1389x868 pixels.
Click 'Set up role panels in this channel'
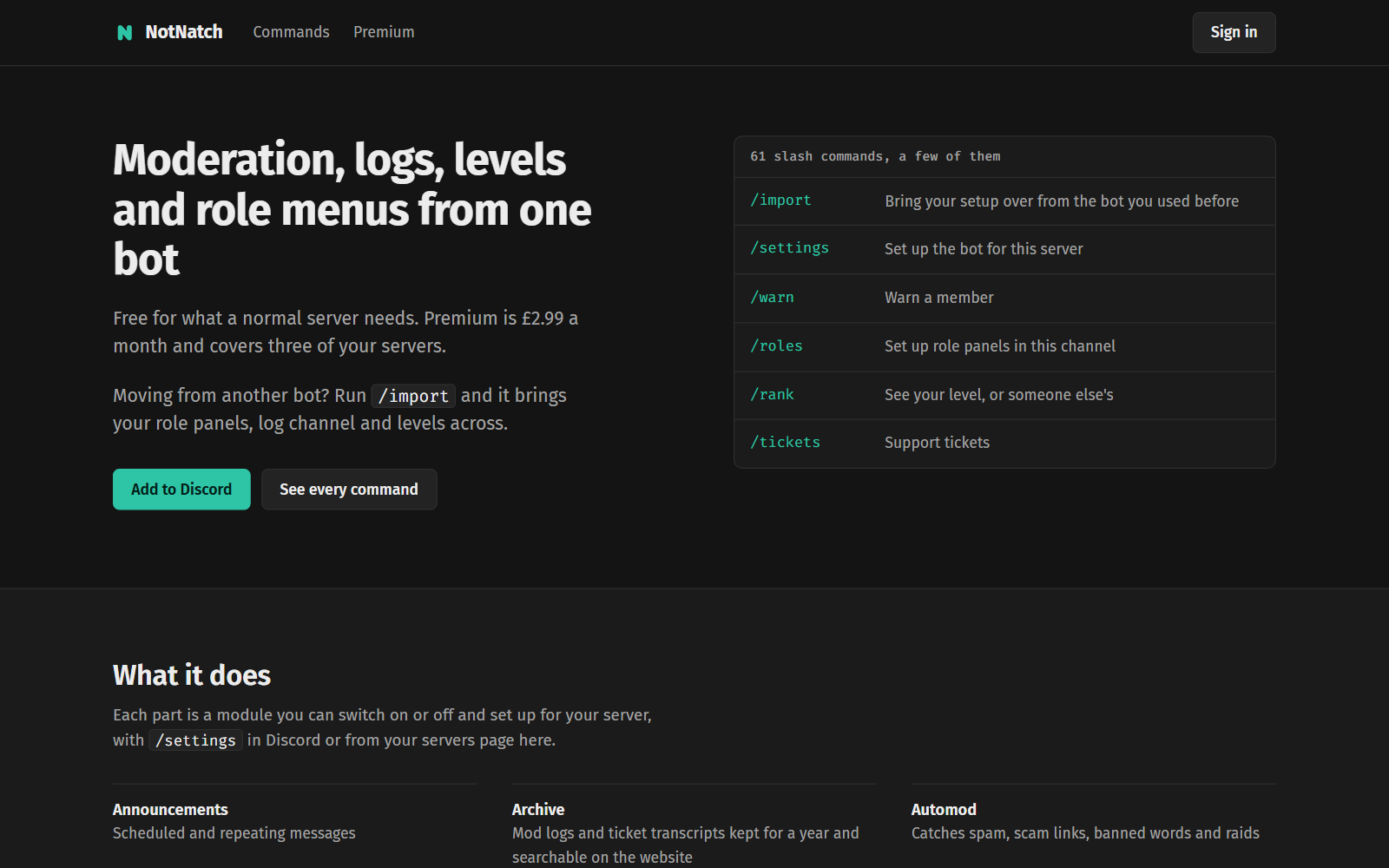[1000, 346]
